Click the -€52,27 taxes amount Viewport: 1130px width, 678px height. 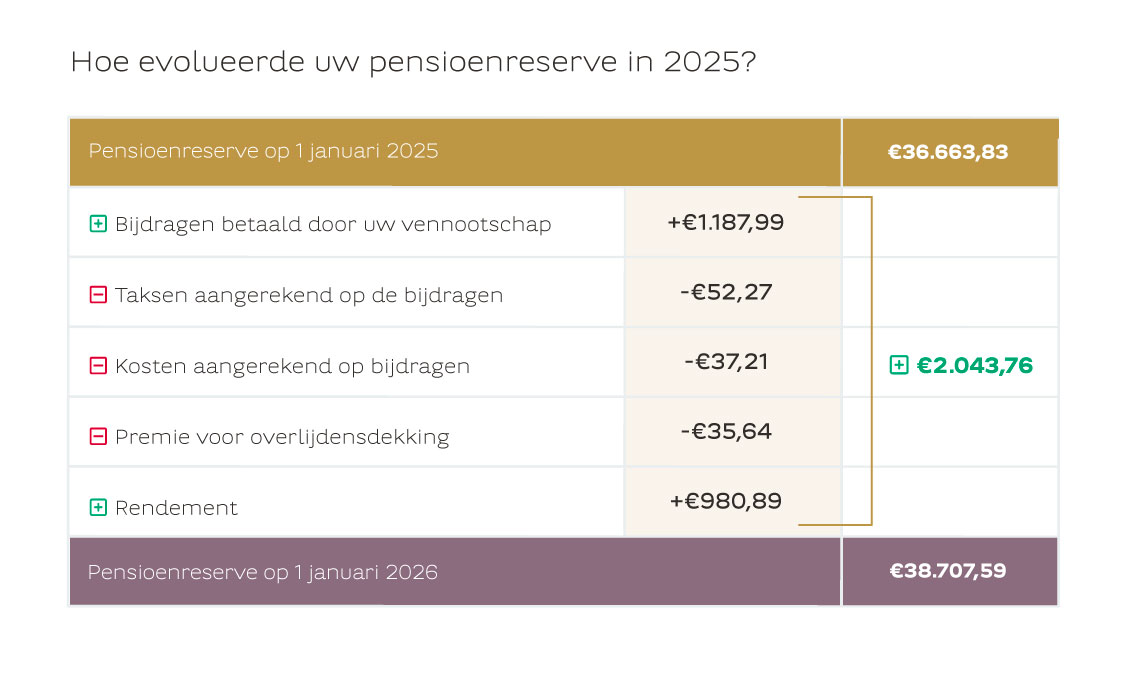tap(725, 292)
